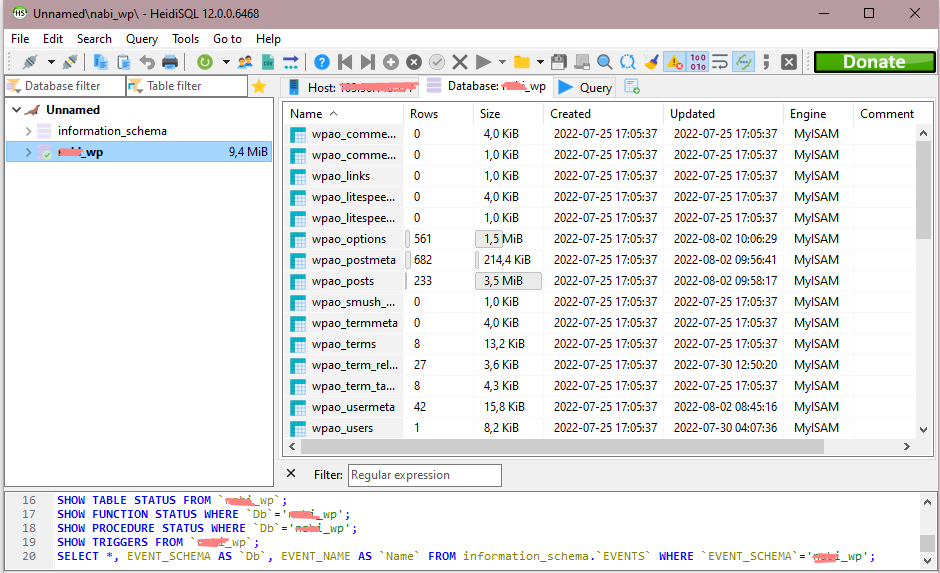Sort tables by Updated column header

click(722, 113)
